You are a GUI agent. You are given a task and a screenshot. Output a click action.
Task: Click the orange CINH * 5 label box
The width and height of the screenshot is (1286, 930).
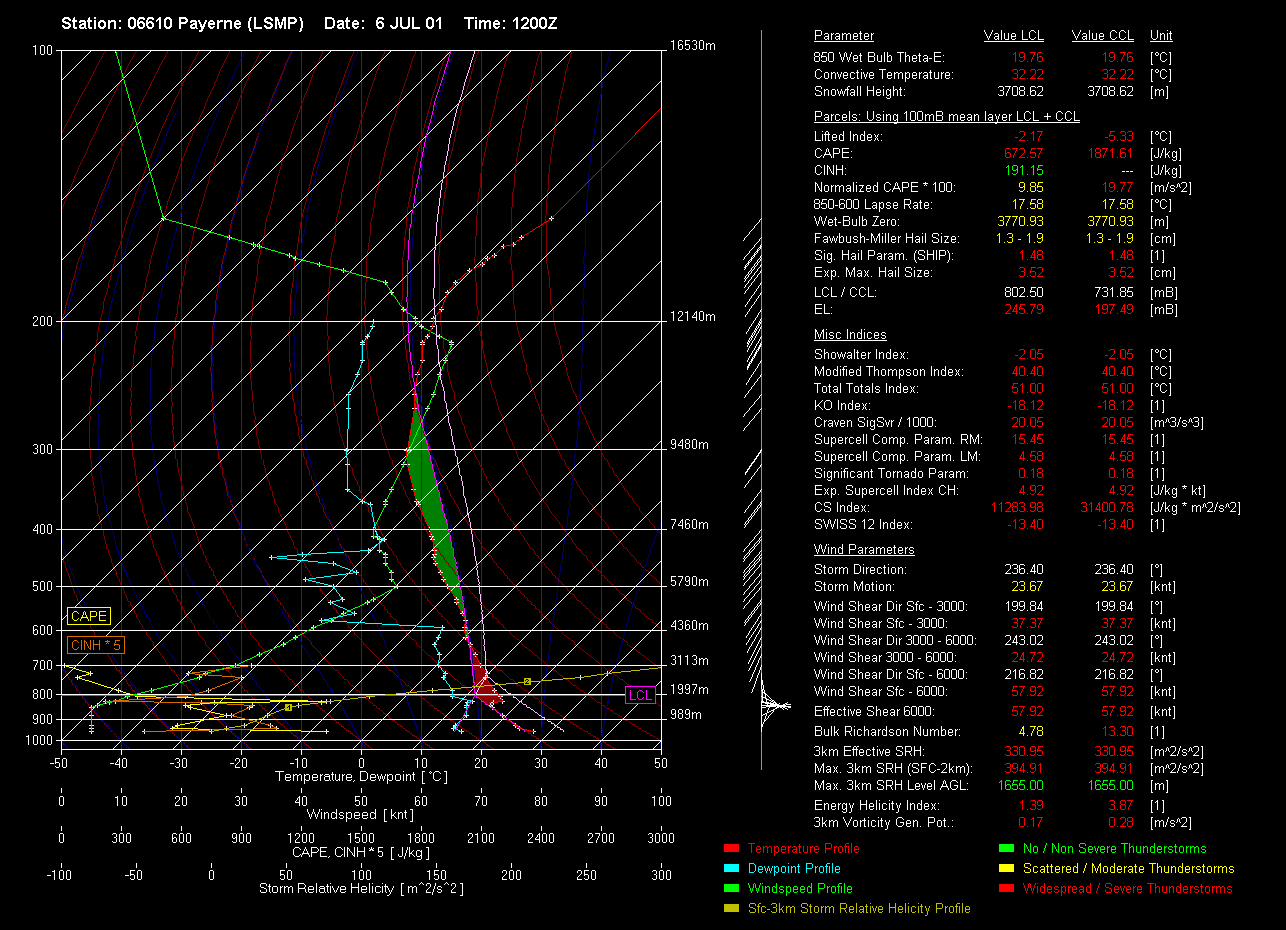tap(95, 645)
